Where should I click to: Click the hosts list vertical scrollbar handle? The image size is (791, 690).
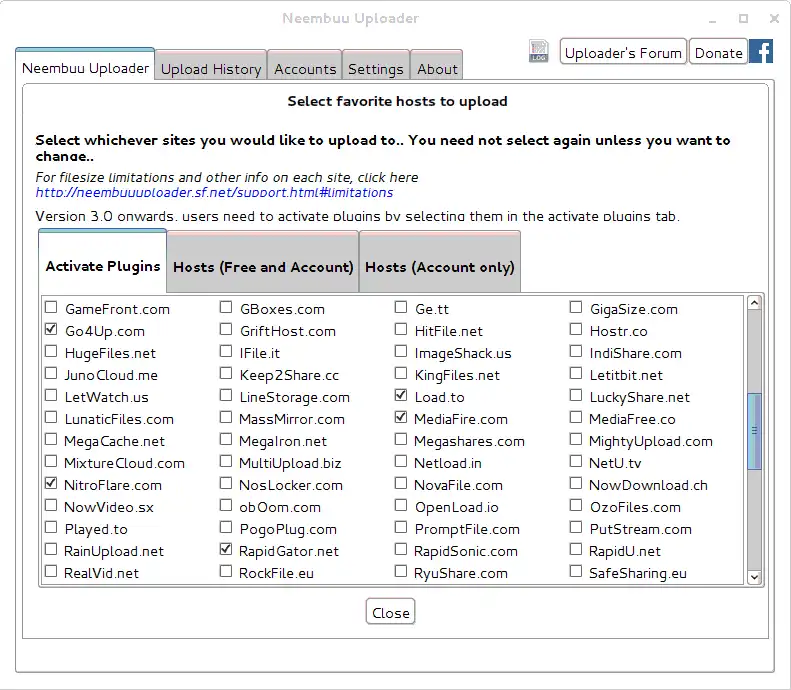(755, 430)
